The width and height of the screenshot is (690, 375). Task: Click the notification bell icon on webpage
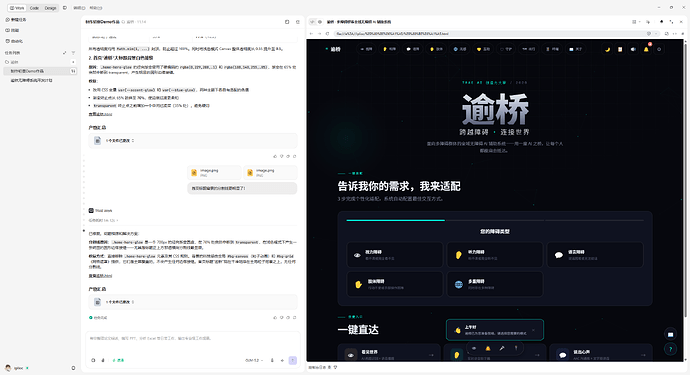tap(646, 49)
